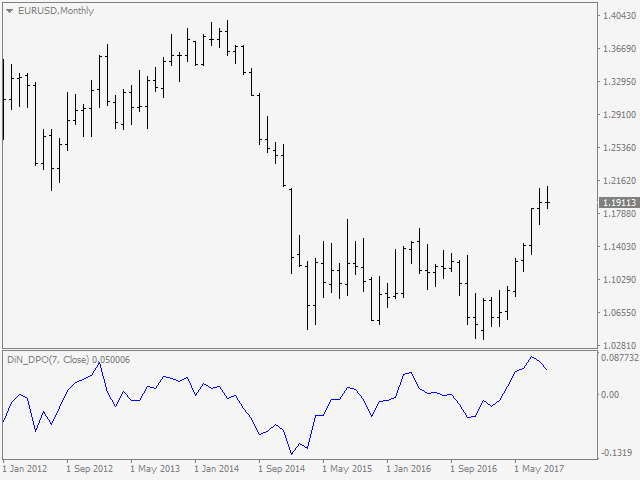Select price level 1.21620 on scale
Screen dimensions: 640x480
click(620, 180)
